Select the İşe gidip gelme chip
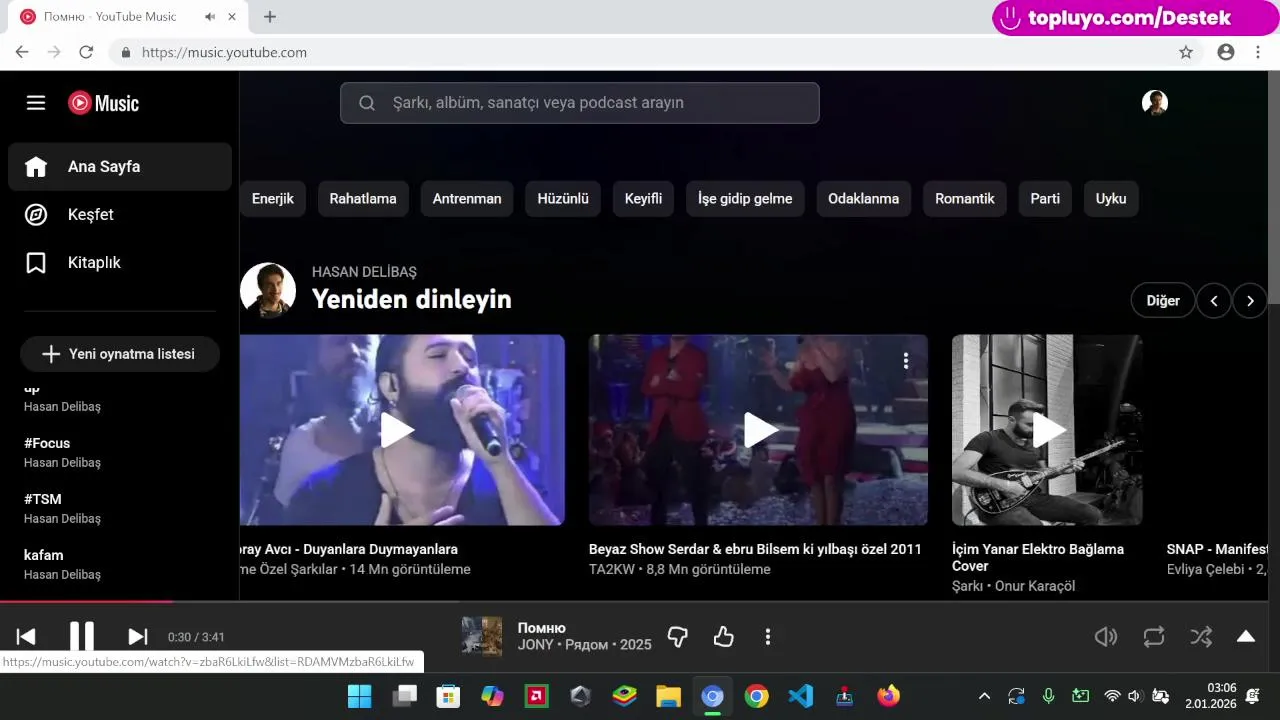Screen dimensions: 1280x720 (745, 199)
